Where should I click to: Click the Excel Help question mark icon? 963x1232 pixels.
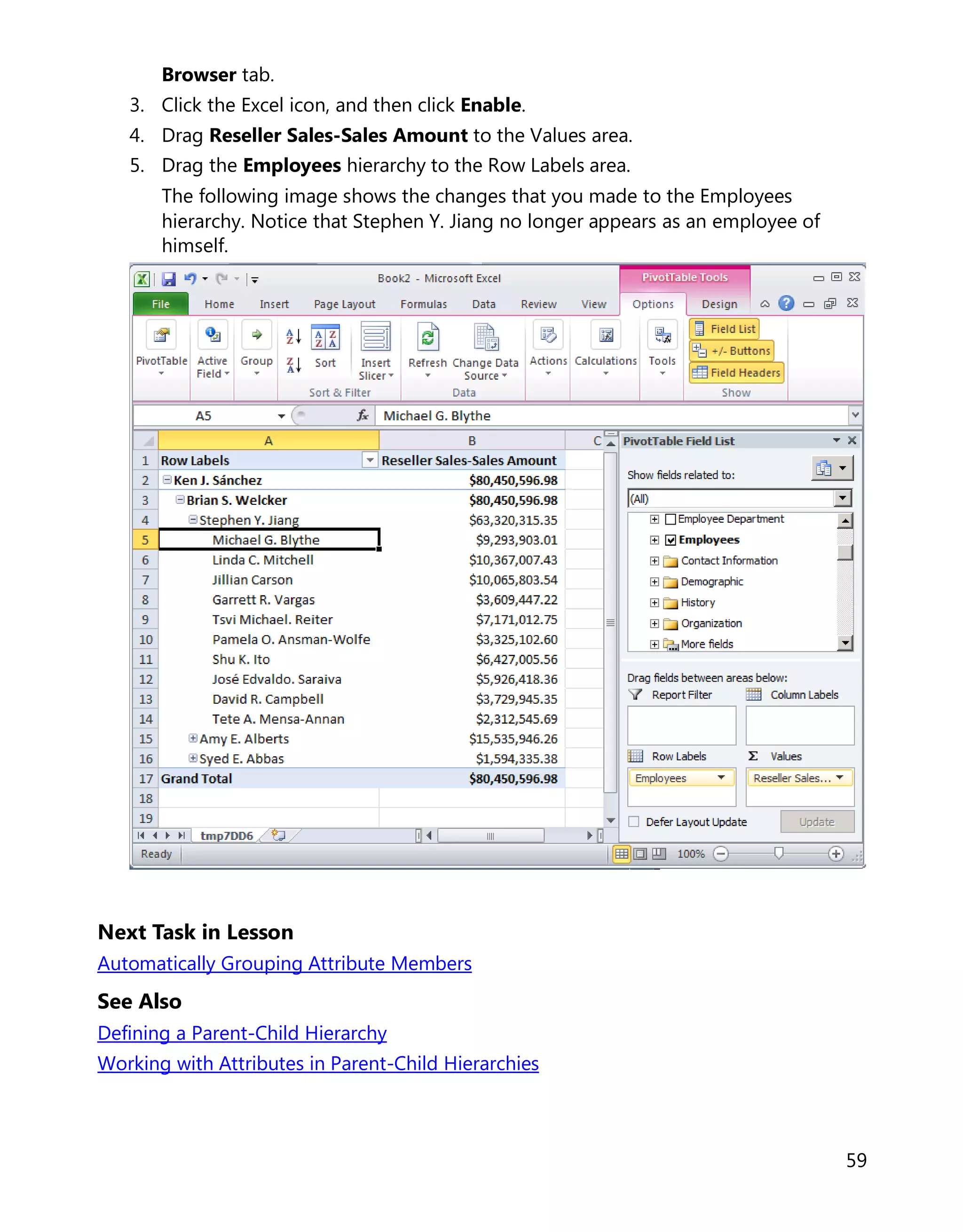tap(786, 304)
